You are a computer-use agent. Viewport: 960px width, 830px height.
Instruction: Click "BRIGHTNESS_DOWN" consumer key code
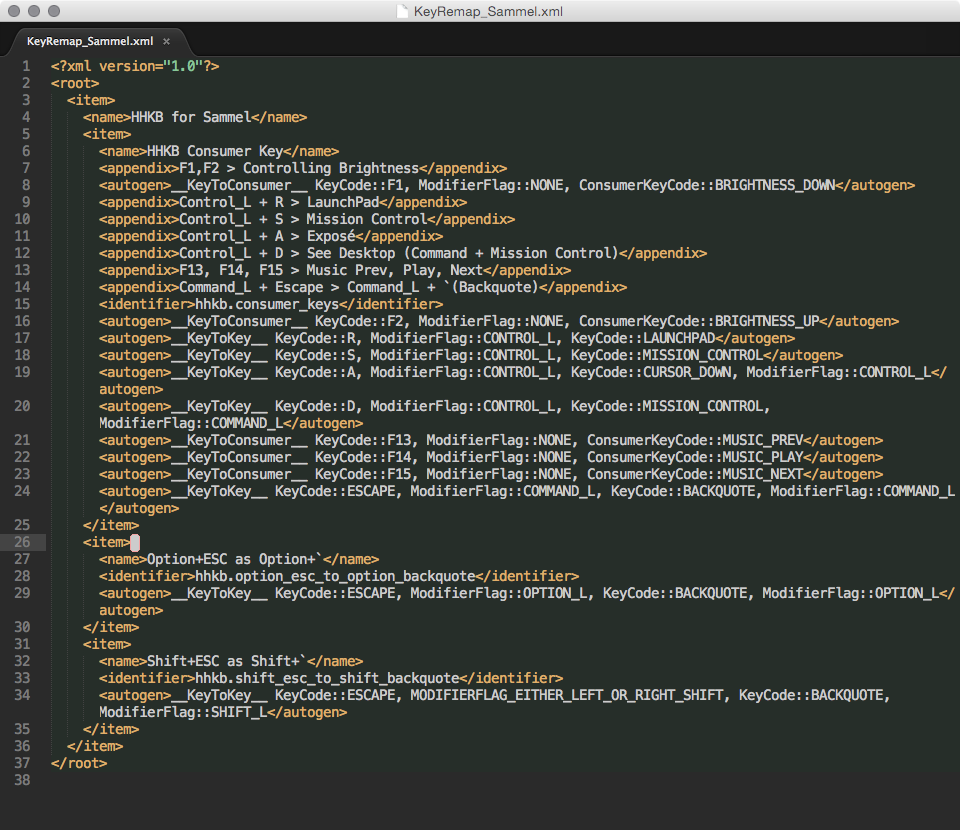[774, 185]
